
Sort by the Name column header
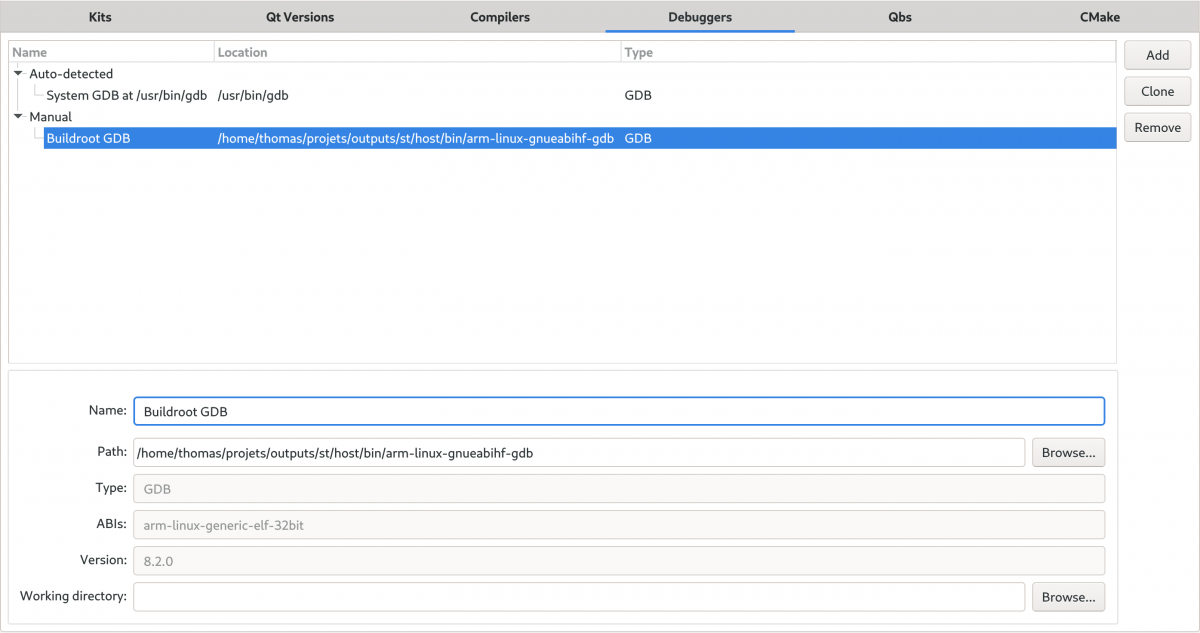click(112, 52)
